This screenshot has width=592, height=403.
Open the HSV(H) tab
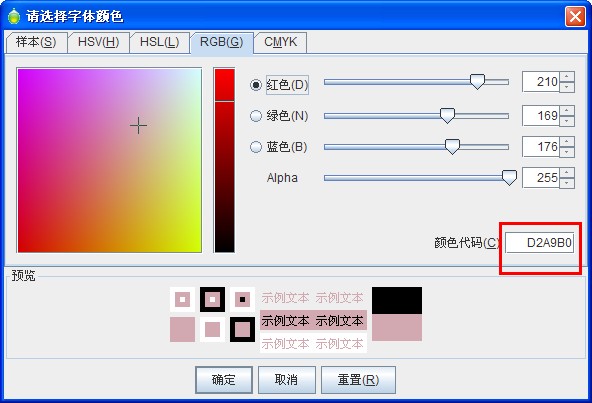point(99,42)
